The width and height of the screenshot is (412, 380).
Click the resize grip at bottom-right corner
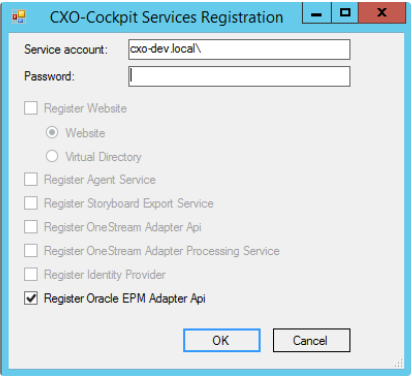(399, 363)
